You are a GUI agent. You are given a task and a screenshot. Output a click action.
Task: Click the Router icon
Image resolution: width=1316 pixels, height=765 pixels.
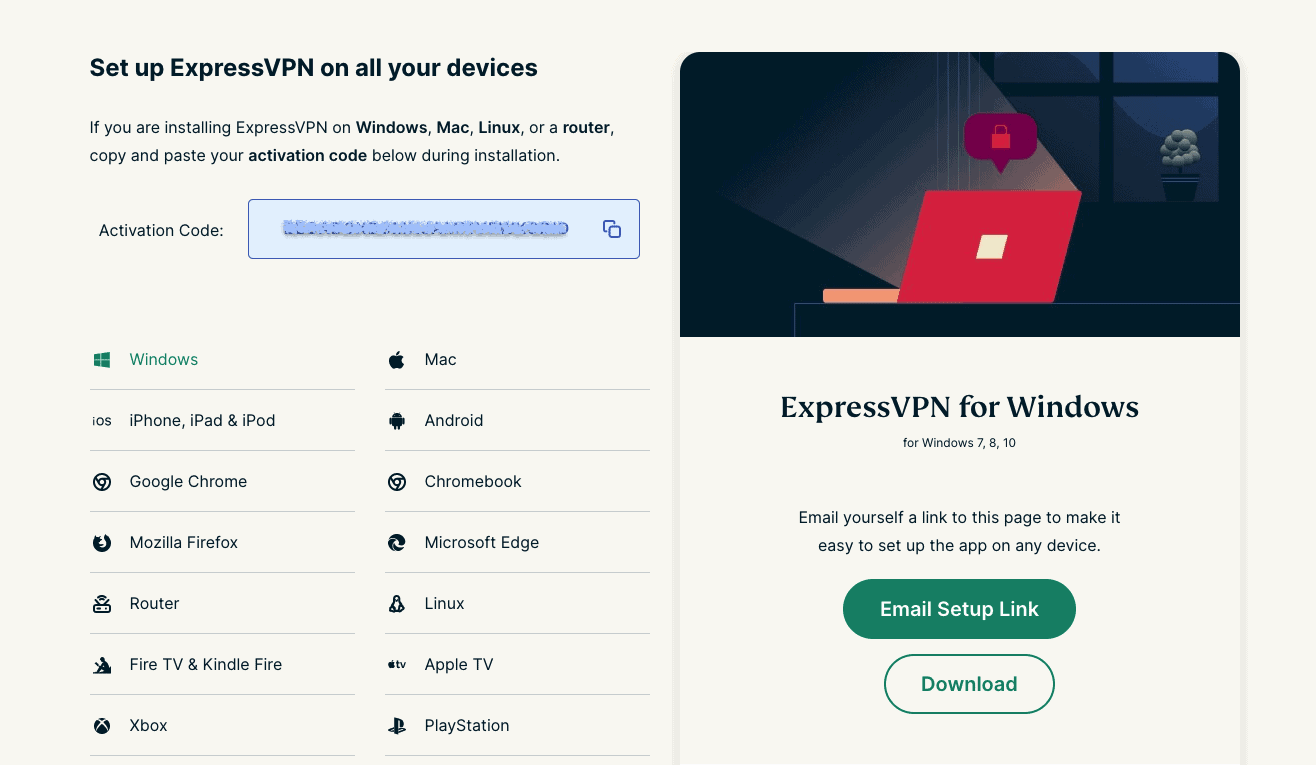coord(102,604)
